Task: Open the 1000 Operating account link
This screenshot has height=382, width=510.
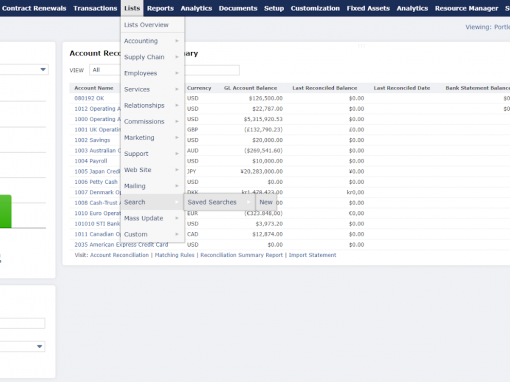Action: pos(97,119)
